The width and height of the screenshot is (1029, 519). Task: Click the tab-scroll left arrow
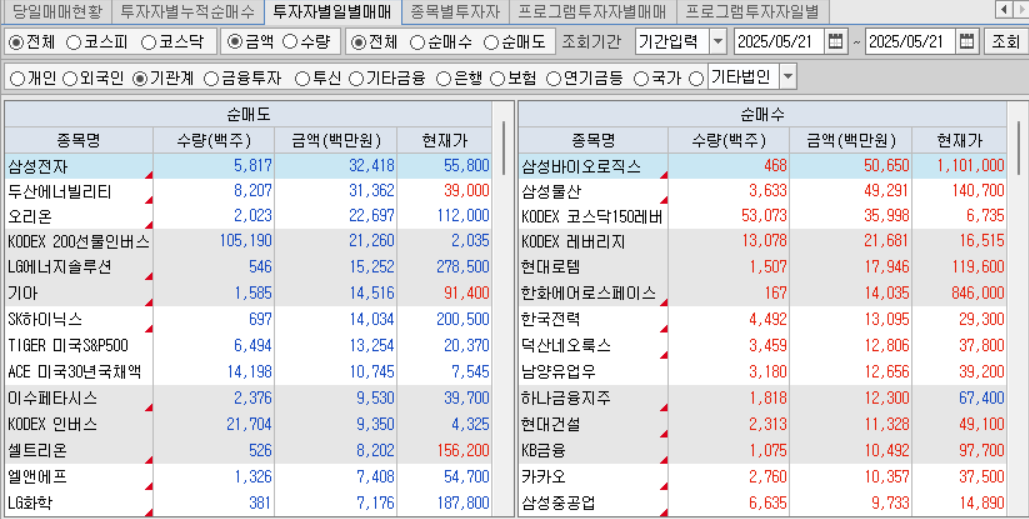pos(1004,10)
